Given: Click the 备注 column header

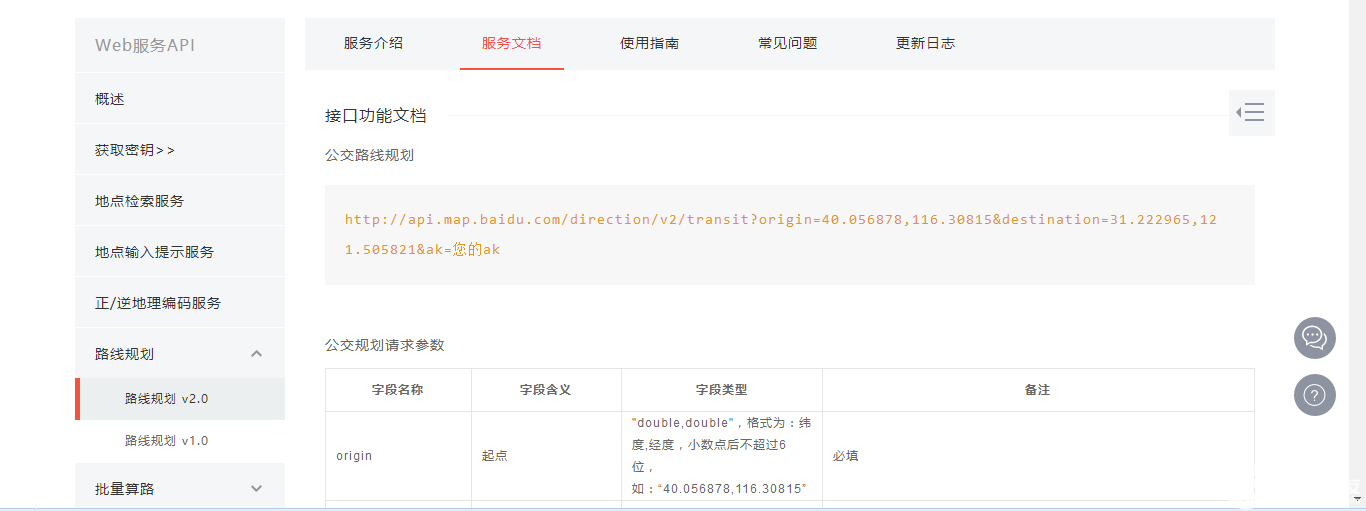Looking at the screenshot, I should click(1038, 390).
